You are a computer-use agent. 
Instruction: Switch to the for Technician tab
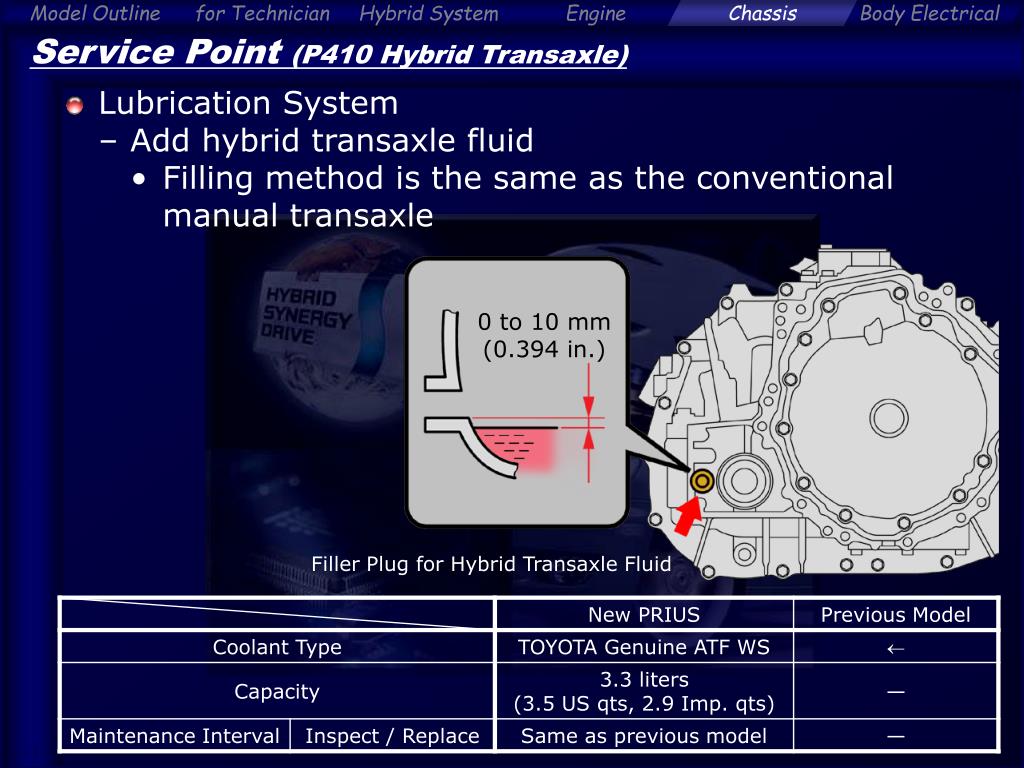pyautogui.click(x=263, y=13)
